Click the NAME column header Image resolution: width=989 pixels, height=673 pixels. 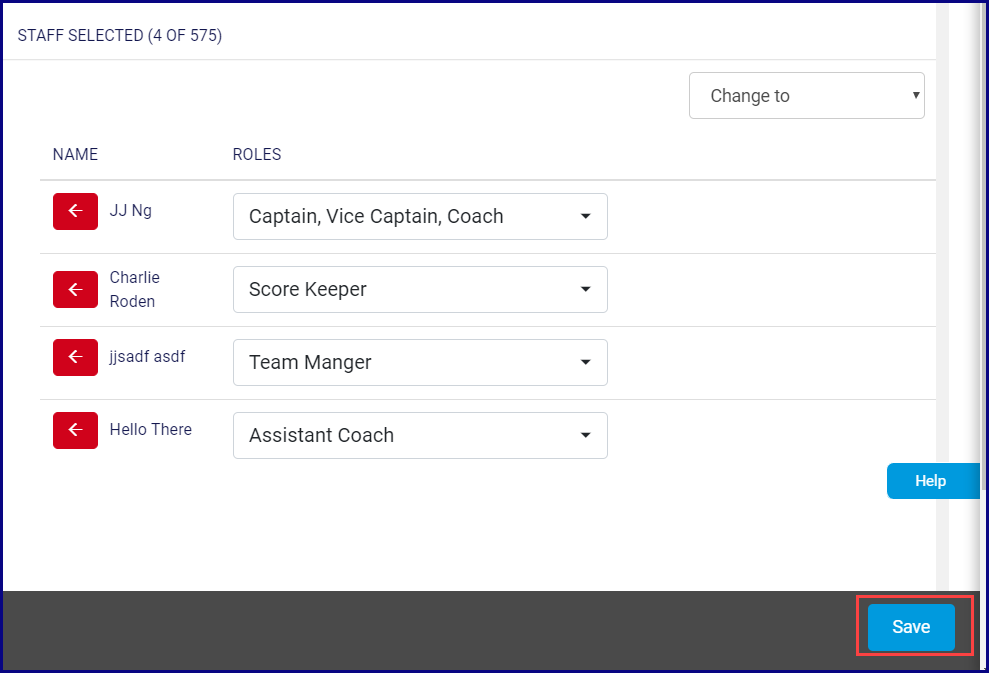tap(75, 154)
